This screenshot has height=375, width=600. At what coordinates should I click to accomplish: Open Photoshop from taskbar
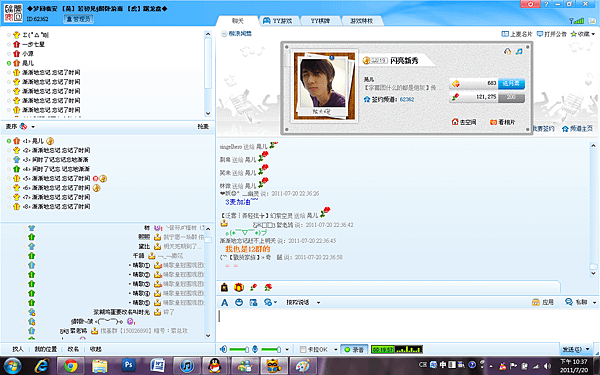[129, 366]
